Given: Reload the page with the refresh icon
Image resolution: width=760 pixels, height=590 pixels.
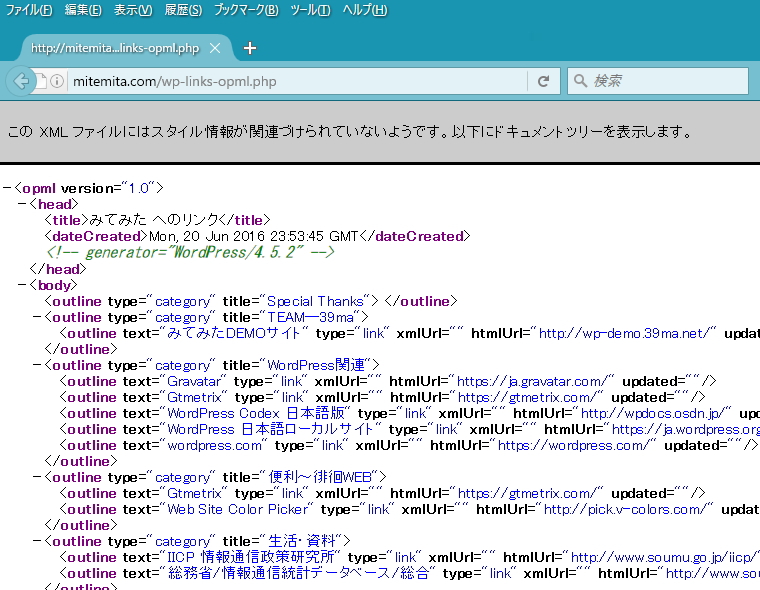Looking at the screenshot, I should (544, 81).
